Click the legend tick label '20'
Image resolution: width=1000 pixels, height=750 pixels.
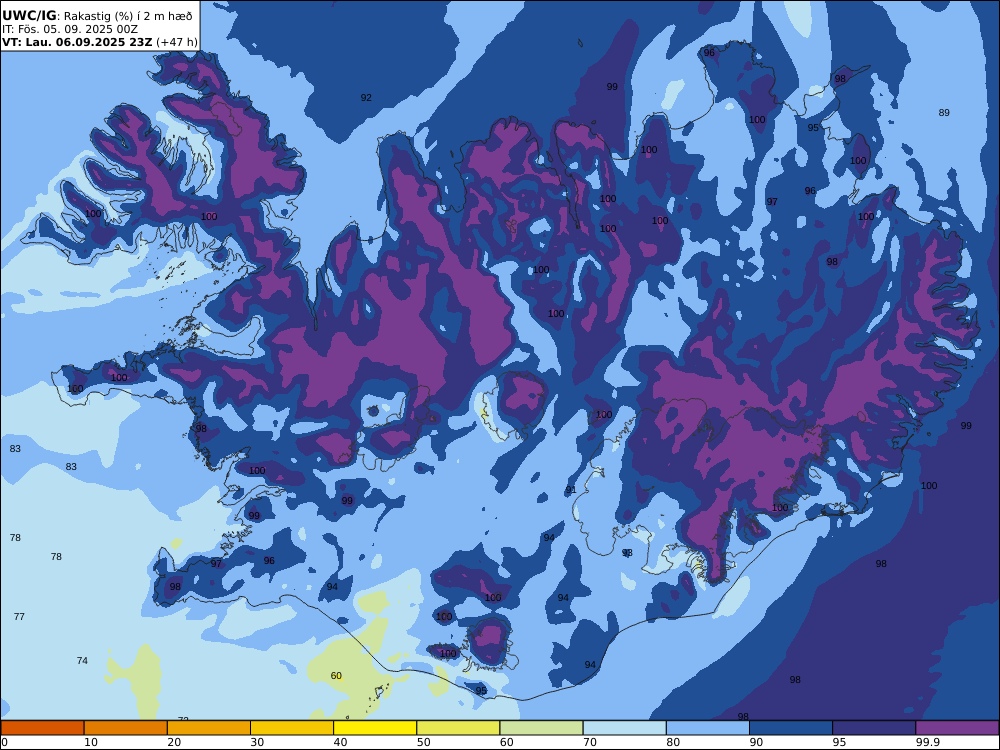click(x=174, y=742)
